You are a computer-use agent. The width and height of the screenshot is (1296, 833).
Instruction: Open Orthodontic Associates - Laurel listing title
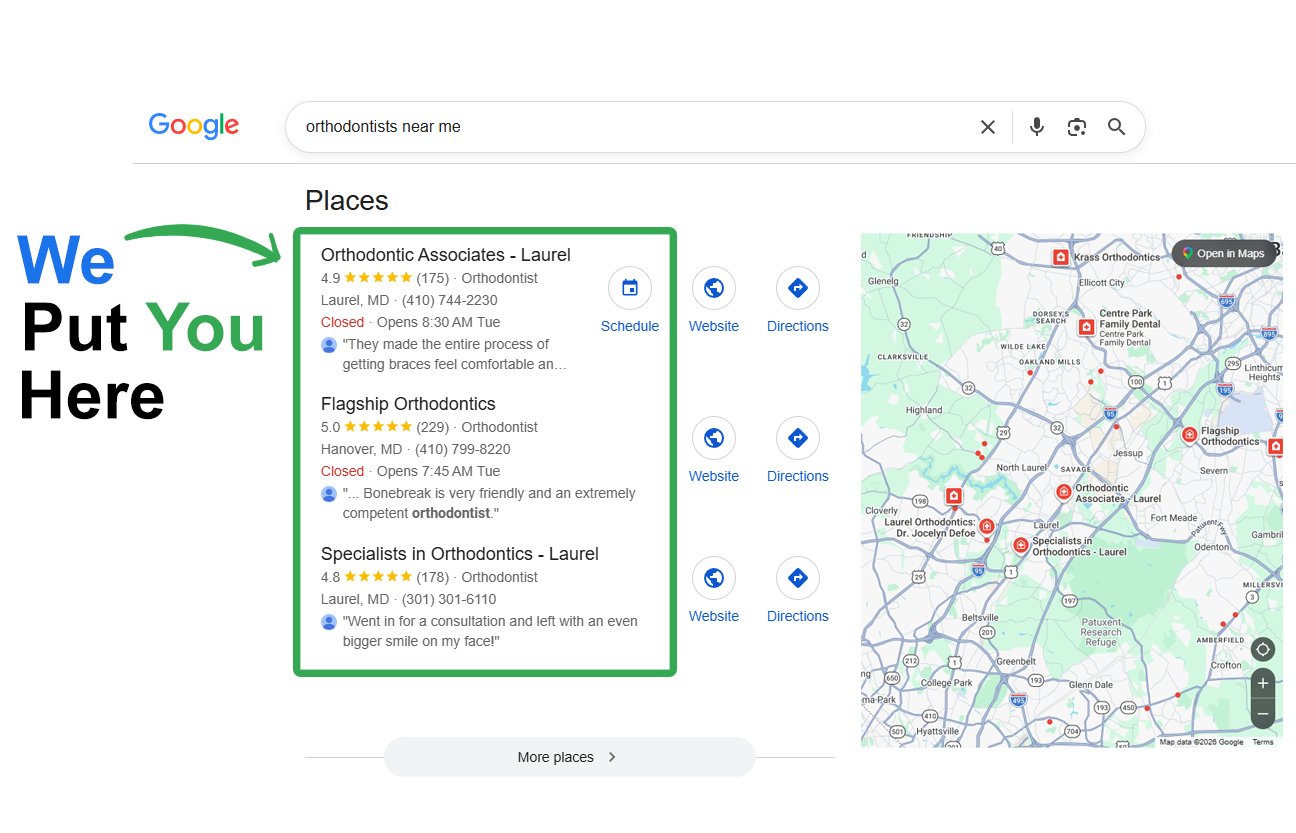(x=446, y=255)
